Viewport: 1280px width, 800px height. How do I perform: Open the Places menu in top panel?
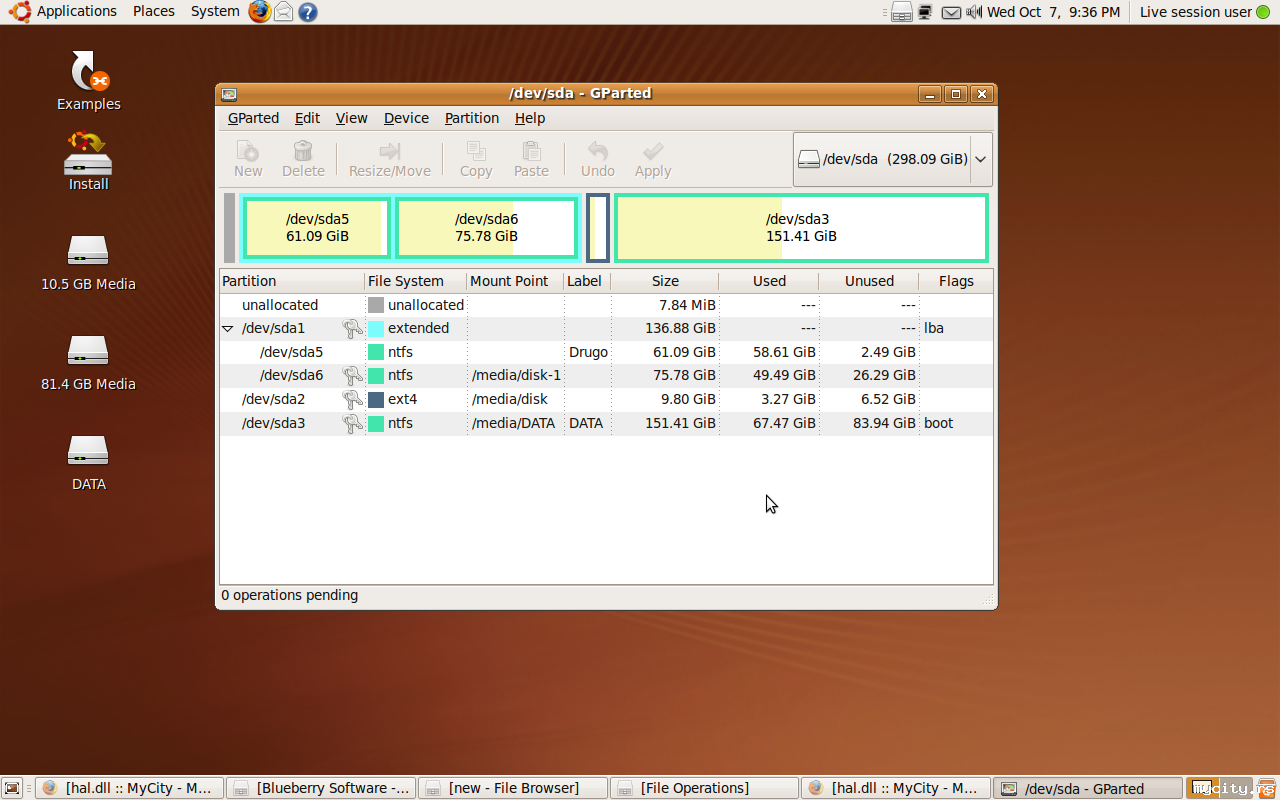click(x=154, y=12)
